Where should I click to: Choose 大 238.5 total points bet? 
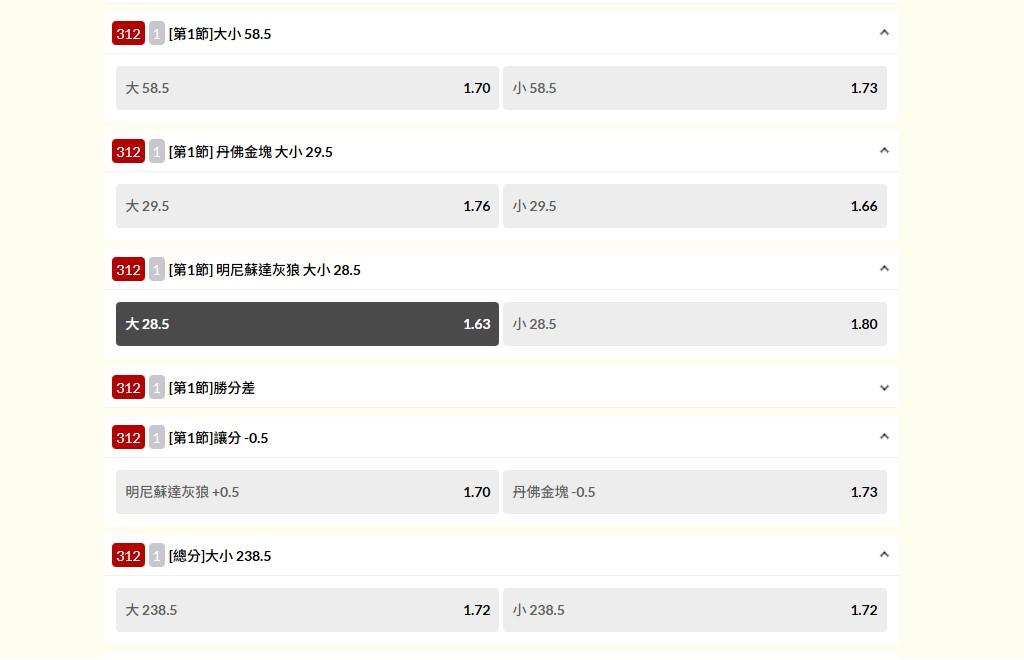click(307, 610)
